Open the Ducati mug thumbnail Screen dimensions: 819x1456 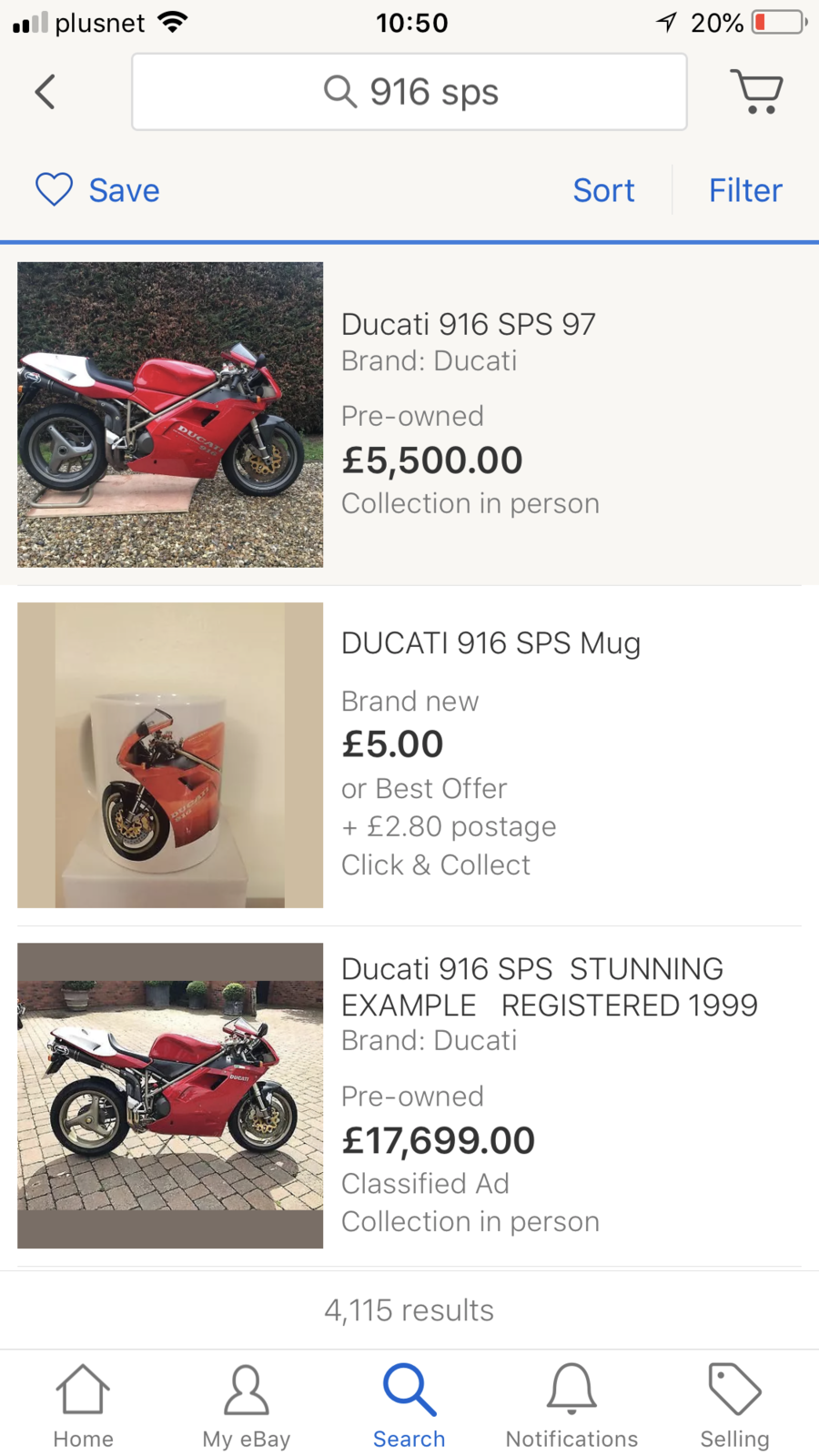point(170,755)
